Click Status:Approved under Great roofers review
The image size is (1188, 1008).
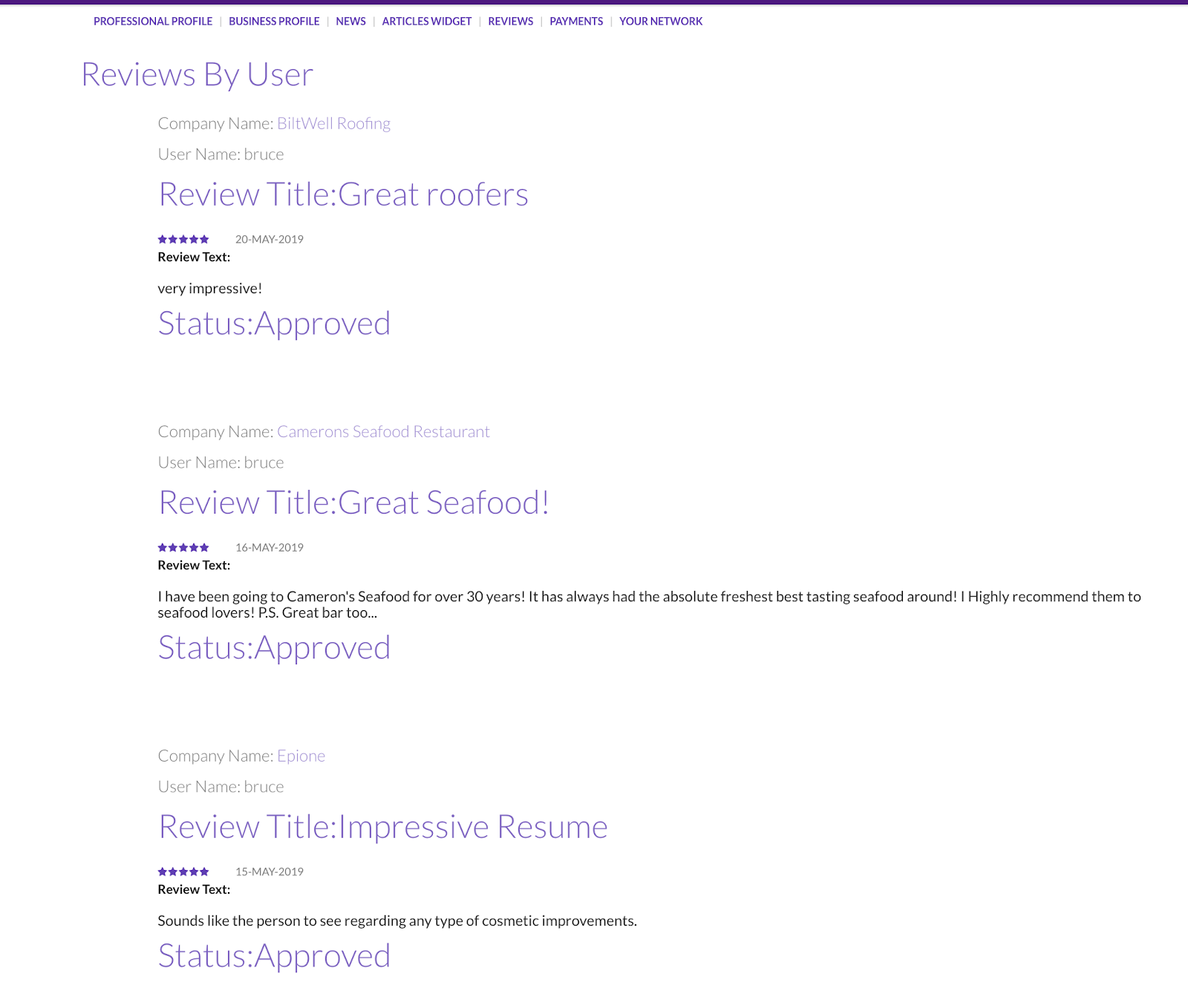click(274, 324)
